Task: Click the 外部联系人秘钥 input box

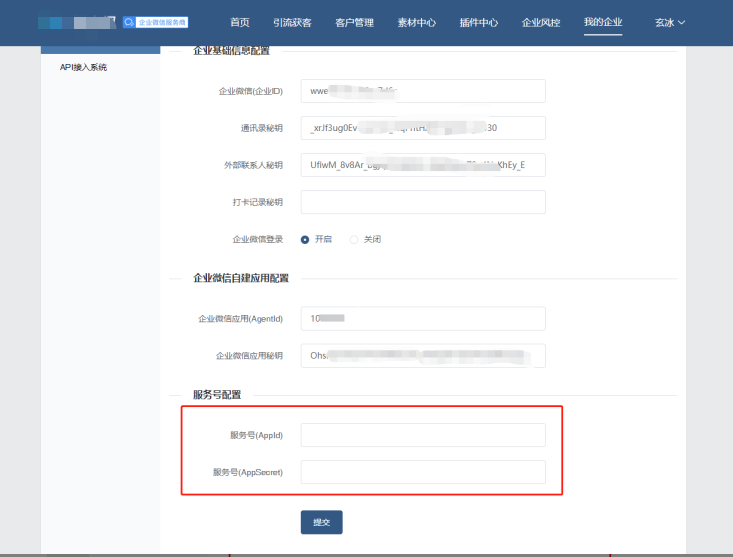Action: tap(423, 165)
